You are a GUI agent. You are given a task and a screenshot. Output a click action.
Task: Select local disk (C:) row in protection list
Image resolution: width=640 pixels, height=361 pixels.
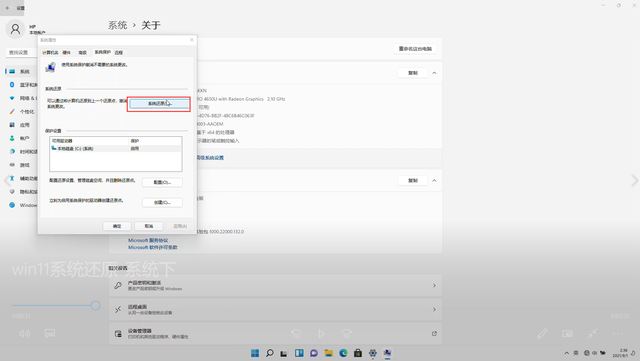(116, 149)
